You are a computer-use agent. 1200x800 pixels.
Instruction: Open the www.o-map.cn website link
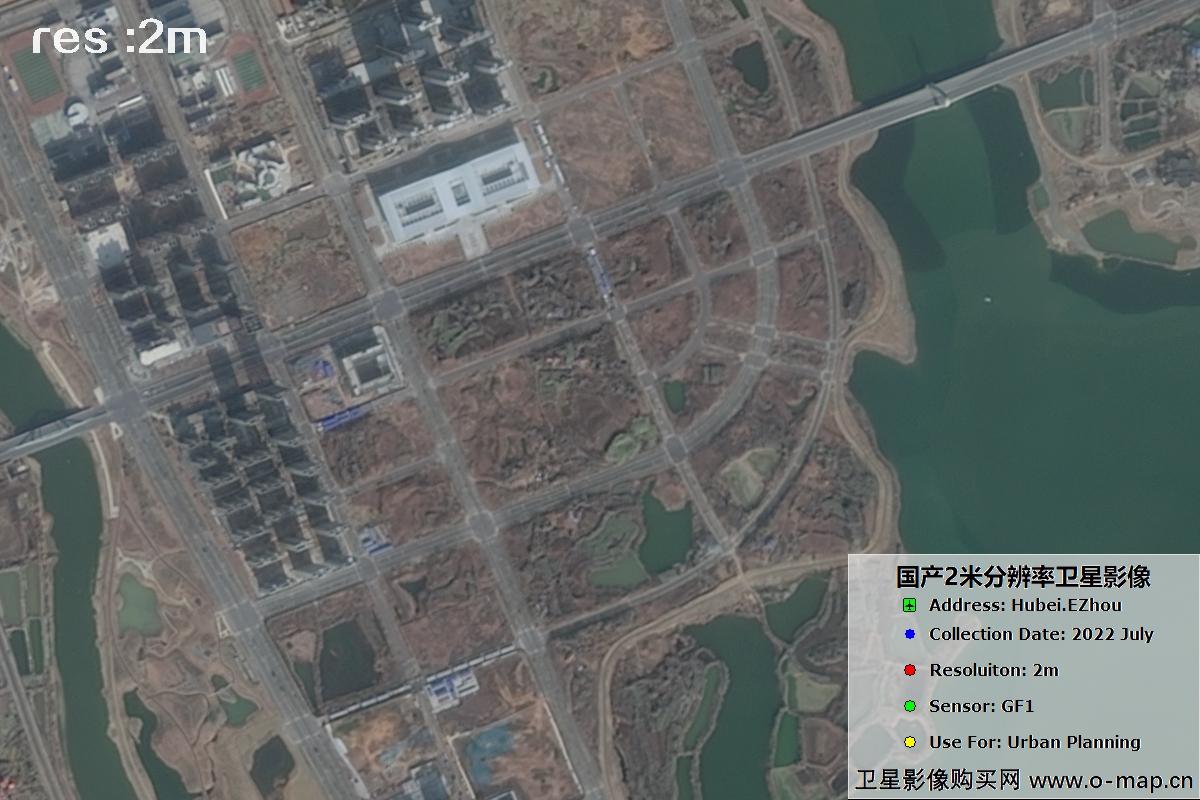pos(1110,779)
